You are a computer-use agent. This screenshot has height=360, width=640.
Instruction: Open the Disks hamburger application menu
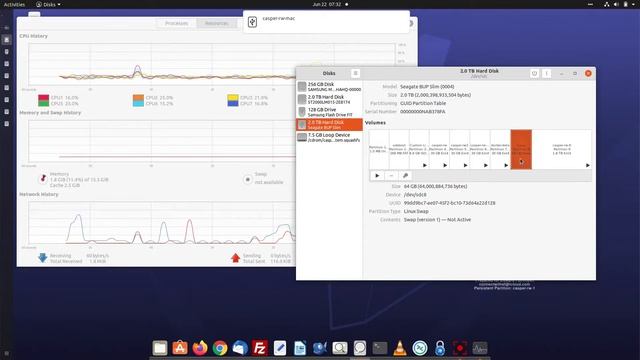[x=356, y=73]
